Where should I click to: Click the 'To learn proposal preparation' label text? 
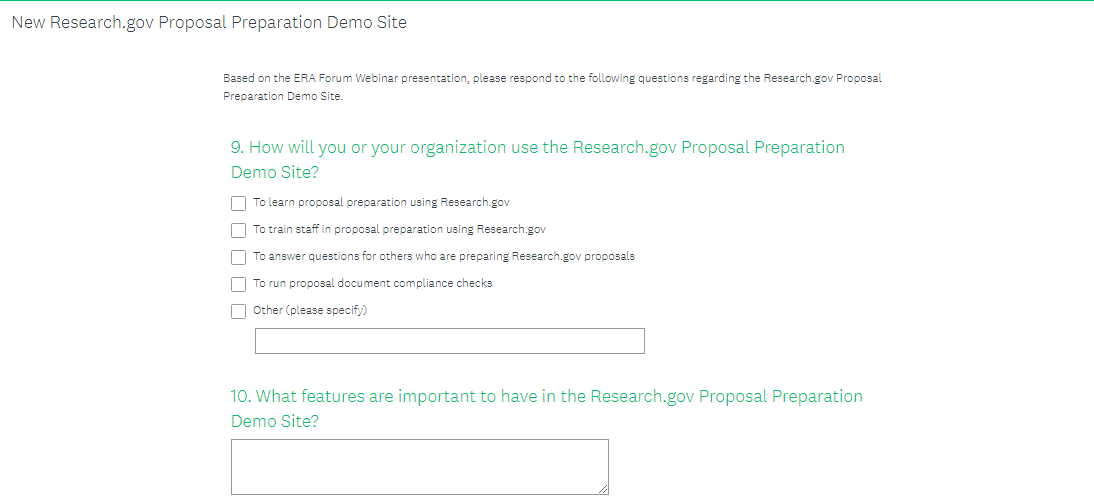point(381,202)
